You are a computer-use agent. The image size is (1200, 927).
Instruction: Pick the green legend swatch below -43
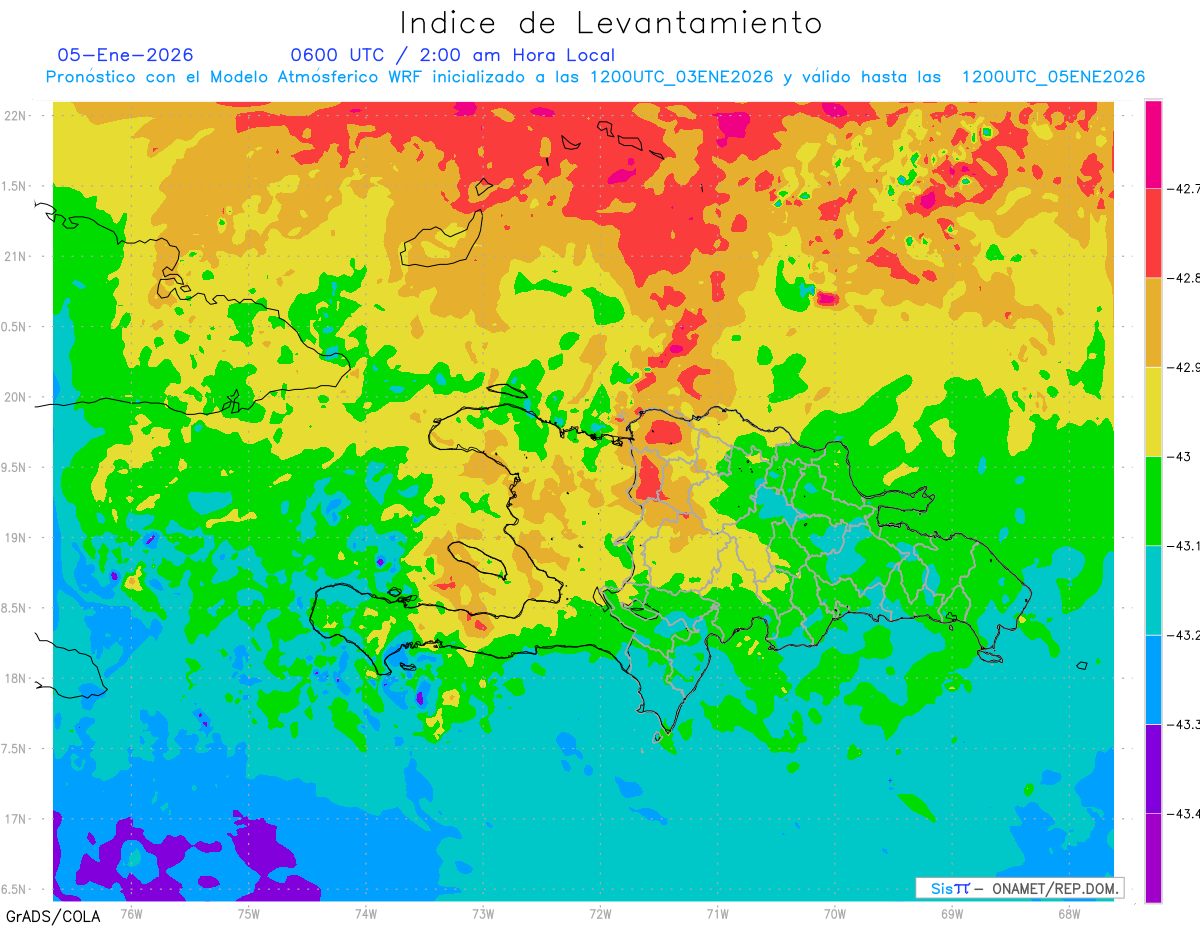(x=1153, y=500)
